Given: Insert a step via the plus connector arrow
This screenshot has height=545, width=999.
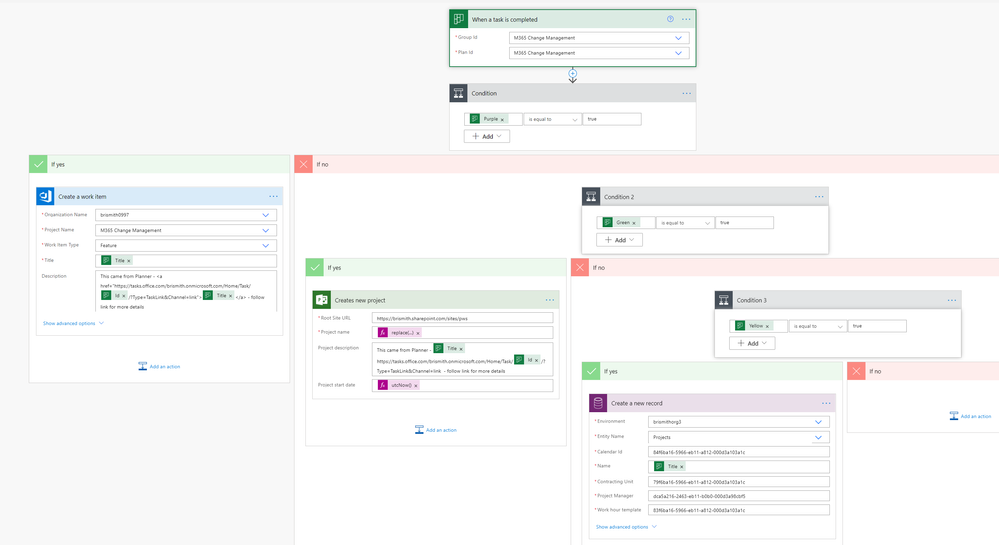Looking at the screenshot, I should coord(573,75).
